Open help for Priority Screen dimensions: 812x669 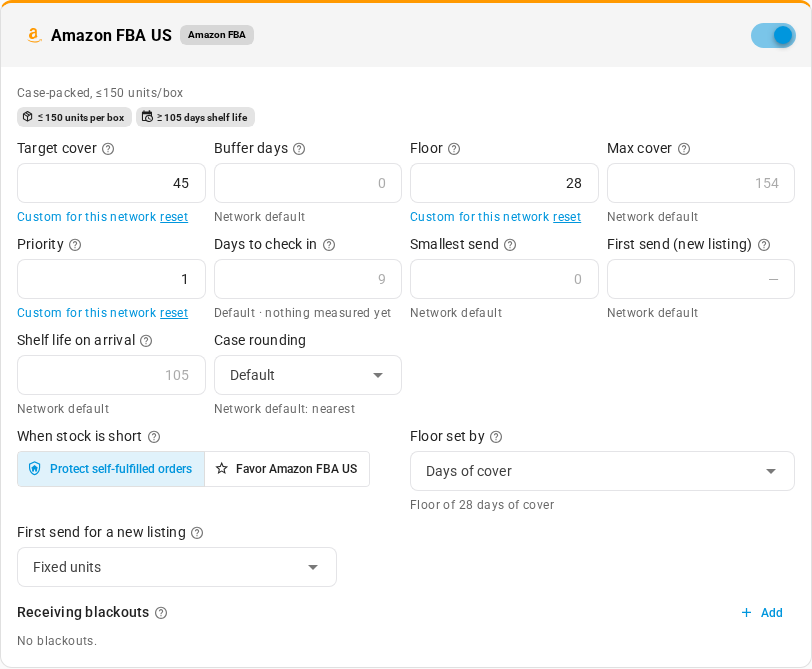point(75,245)
